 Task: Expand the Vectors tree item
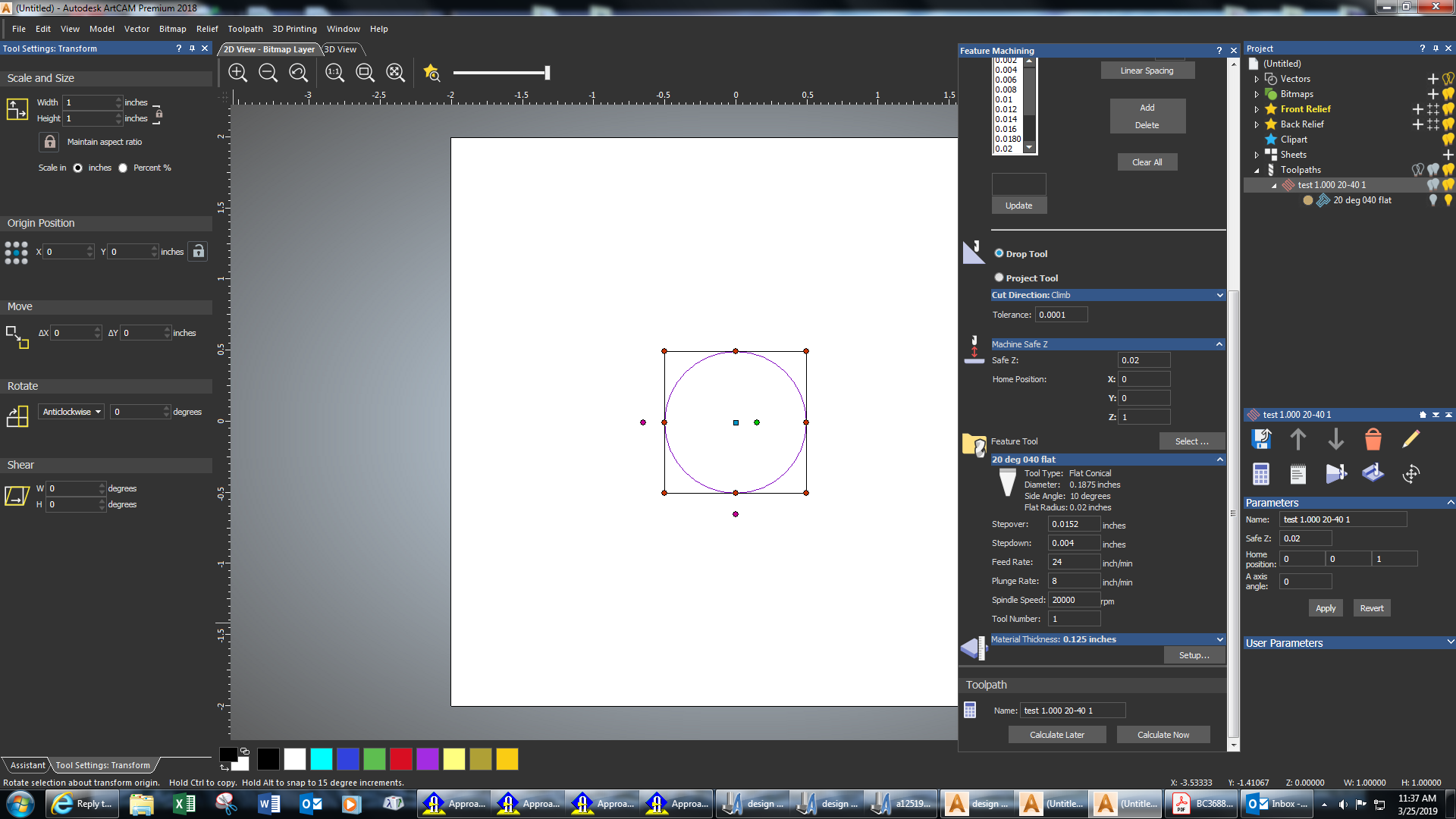(x=1257, y=78)
